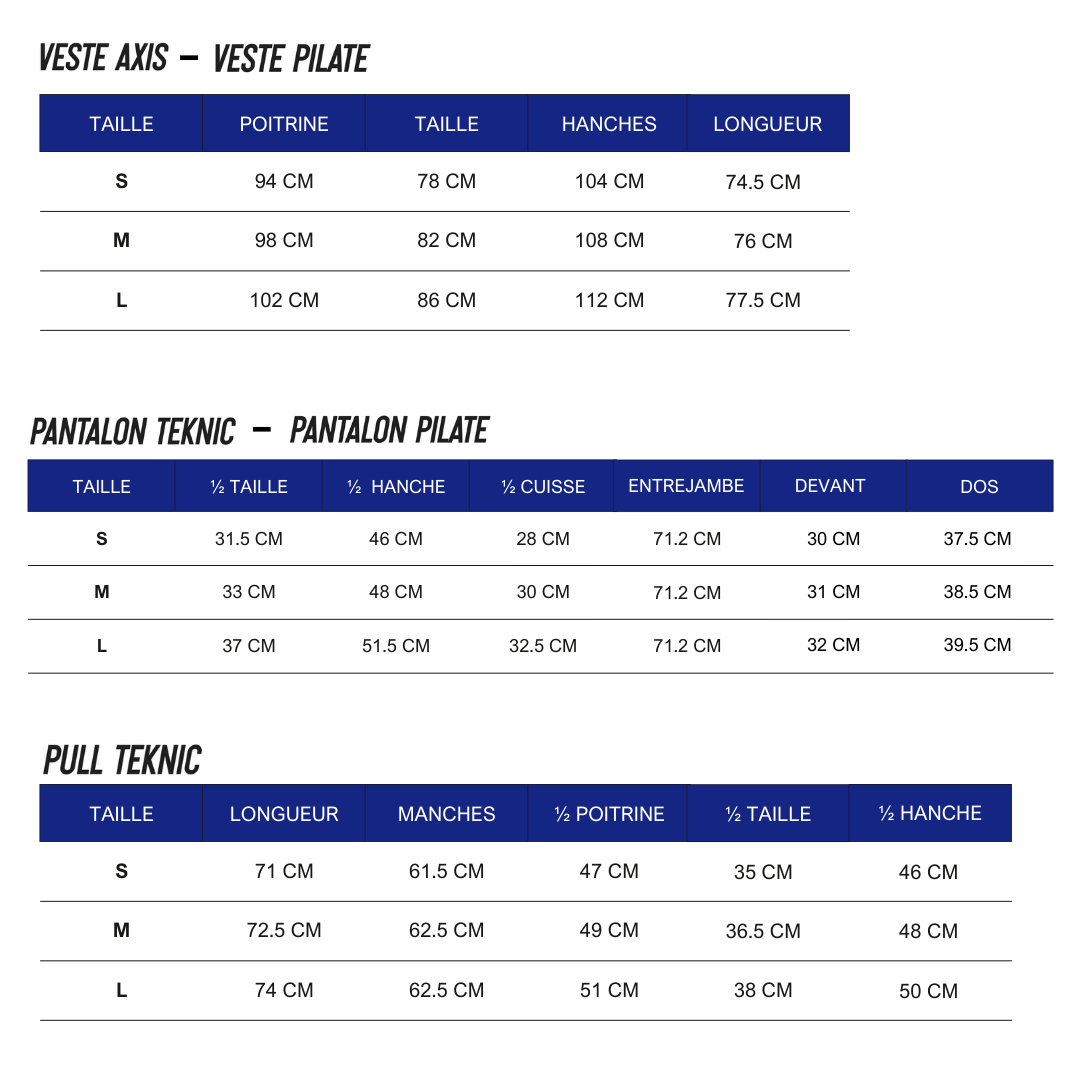Image resolution: width=1080 pixels, height=1080 pixels.
Task: Click the POITRINE header in the Veste table
Action: pos(284,124)
